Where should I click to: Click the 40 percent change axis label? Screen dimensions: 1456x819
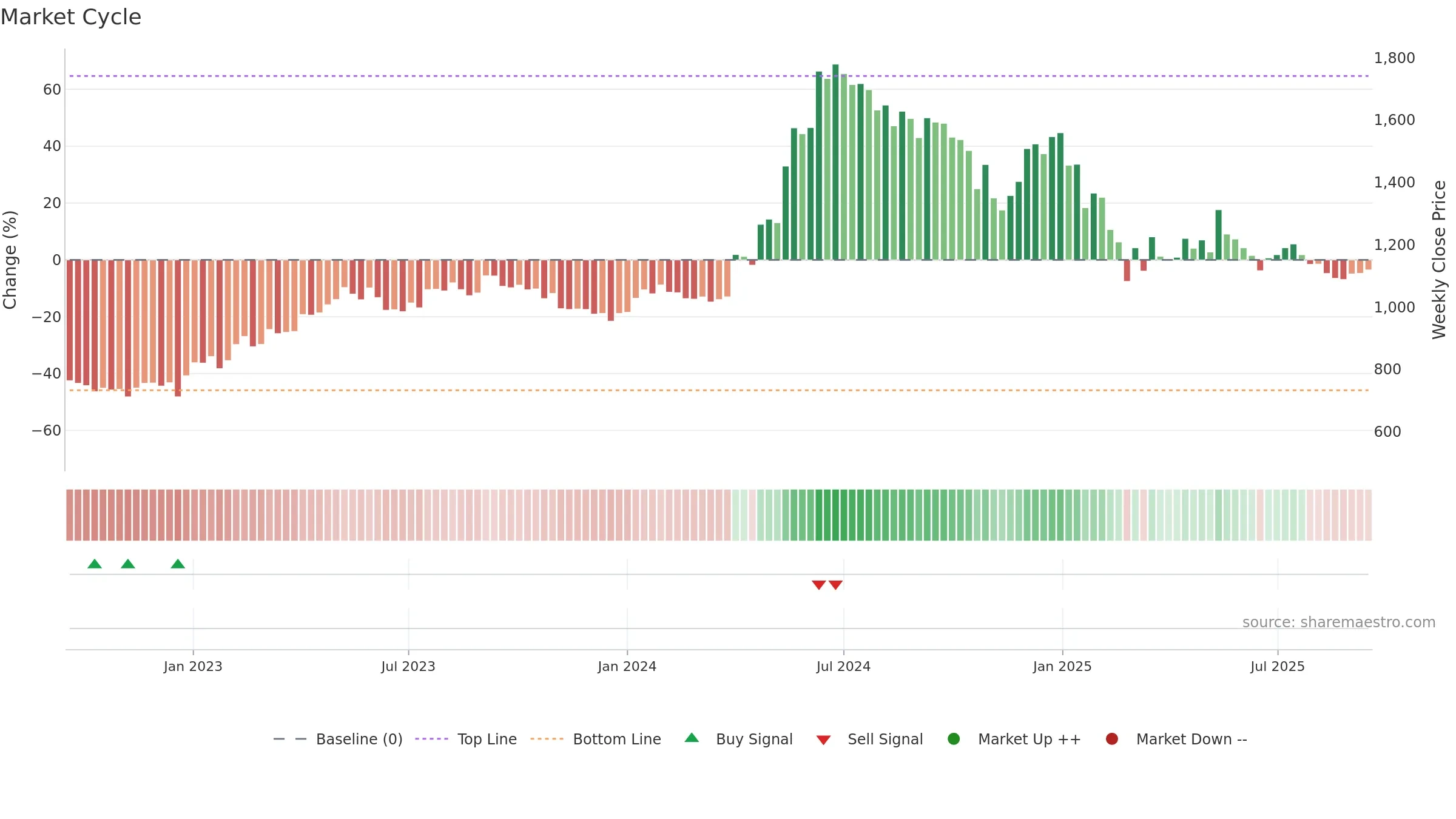tap(52, 146)
